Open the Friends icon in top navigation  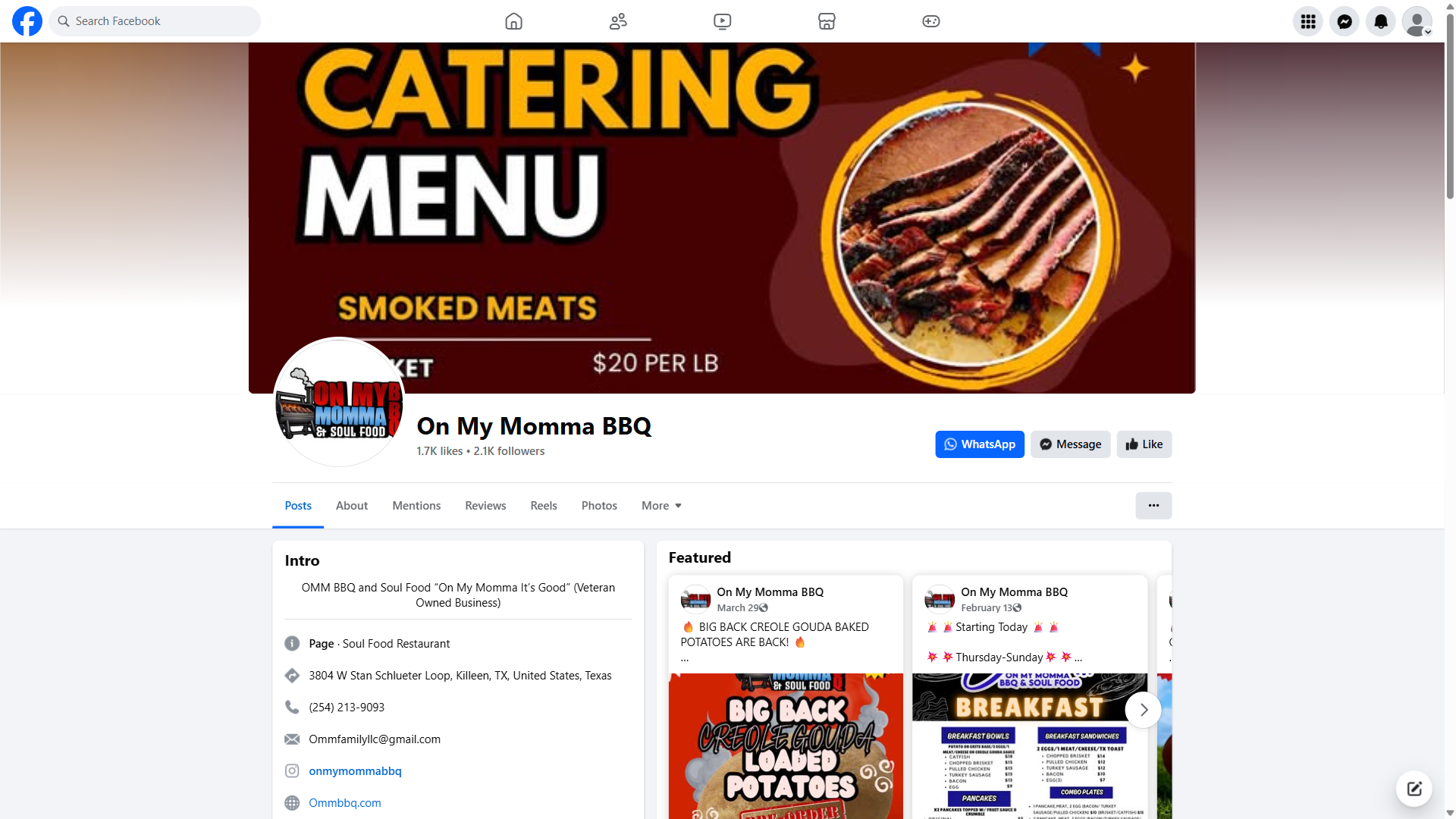618,21
